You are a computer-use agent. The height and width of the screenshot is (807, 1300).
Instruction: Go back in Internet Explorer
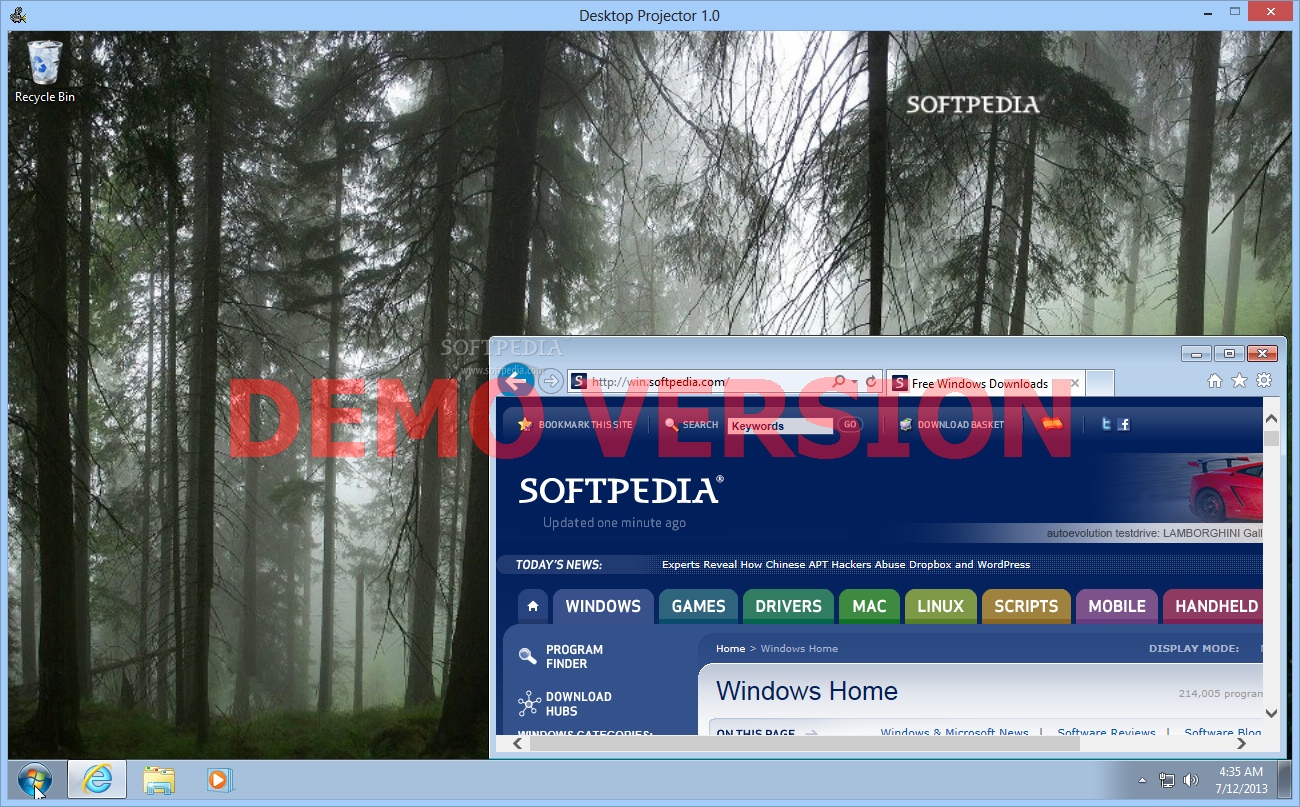[x=514, y=381]
